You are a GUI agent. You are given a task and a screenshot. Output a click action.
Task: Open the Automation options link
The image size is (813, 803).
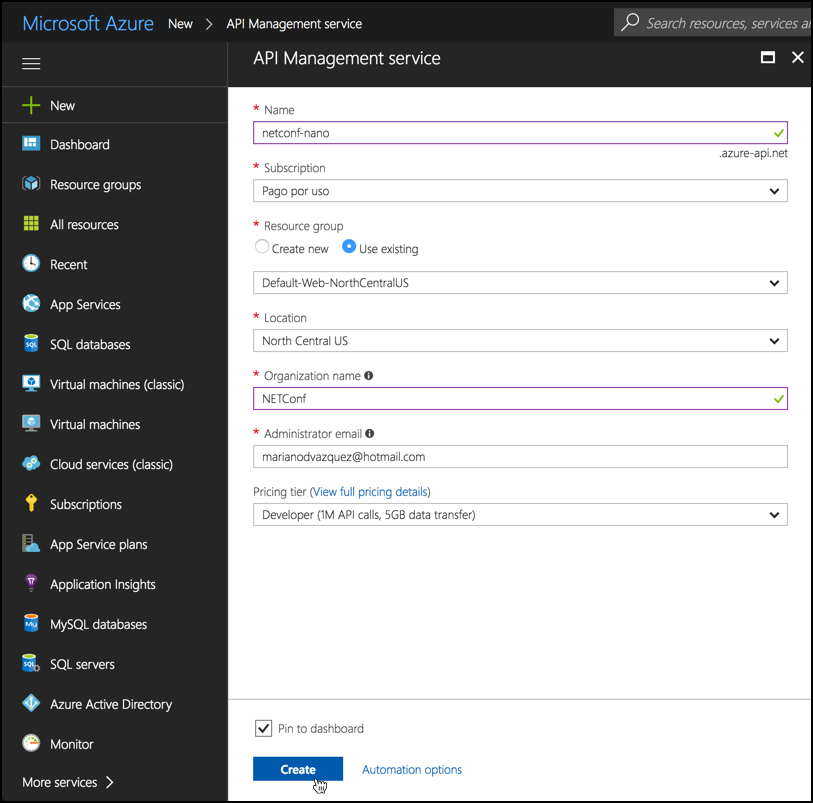pos(412,769)
